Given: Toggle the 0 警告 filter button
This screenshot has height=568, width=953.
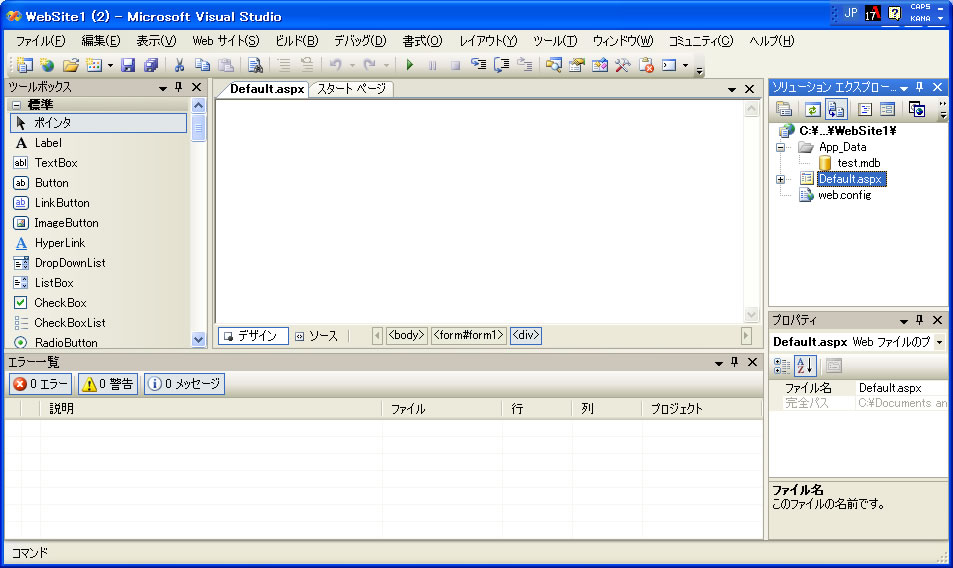Looking at the screenshot, I should point(108,384).
